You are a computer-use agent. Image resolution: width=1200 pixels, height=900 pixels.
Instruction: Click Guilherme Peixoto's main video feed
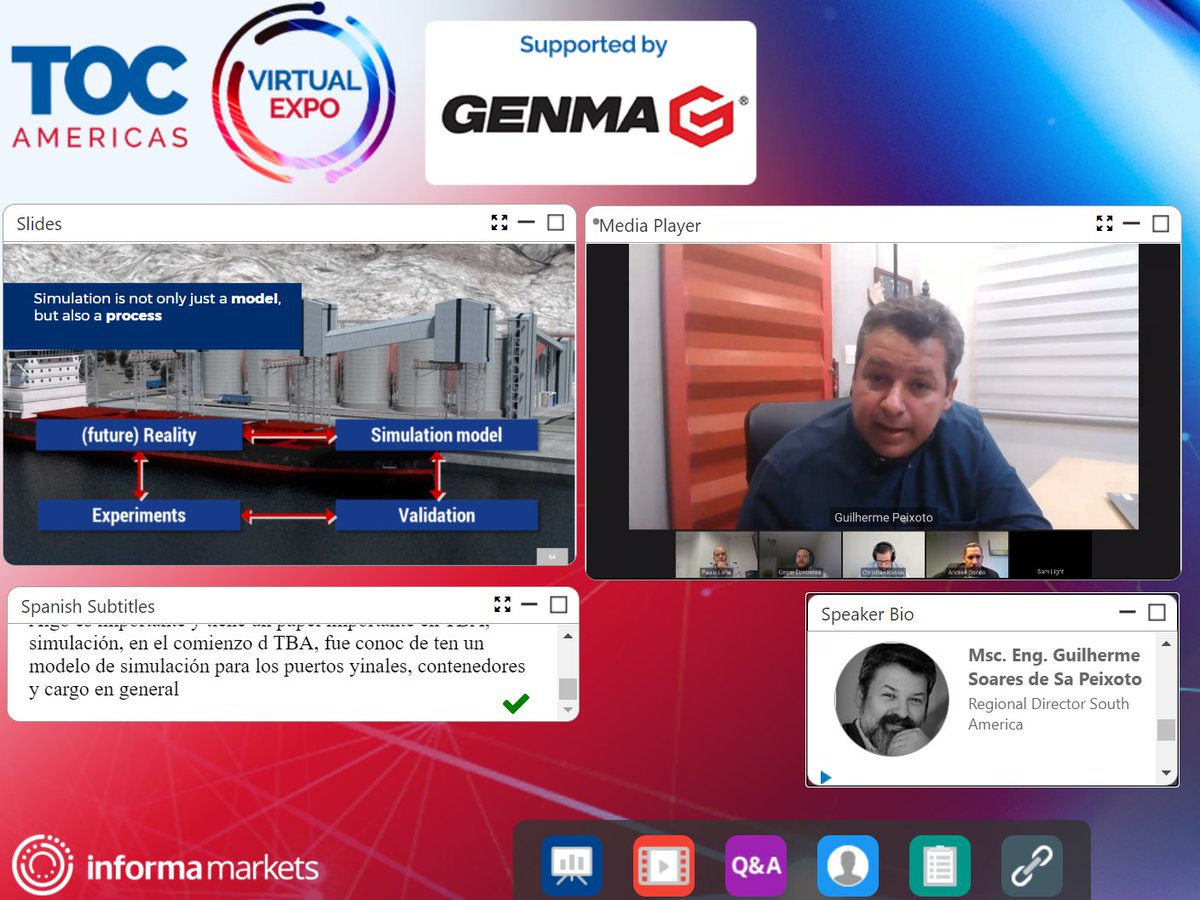point(883,386)
